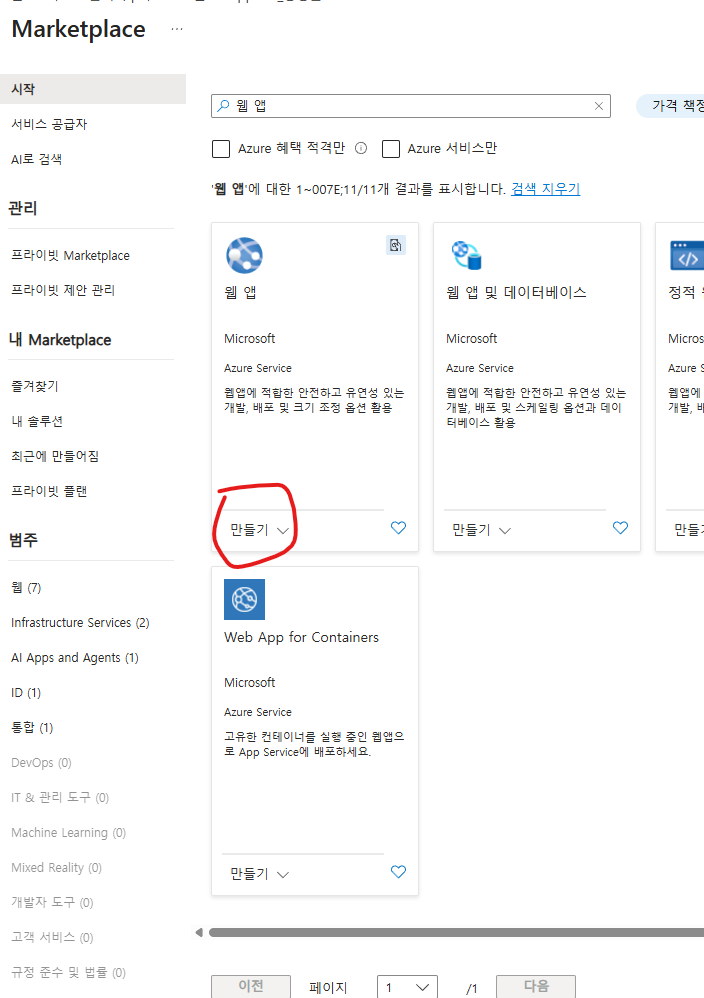Focus the search field containing 웹 앱
The width and height of the screenshot is (704, 998).
pyautogui.click(x=411, y=106)
